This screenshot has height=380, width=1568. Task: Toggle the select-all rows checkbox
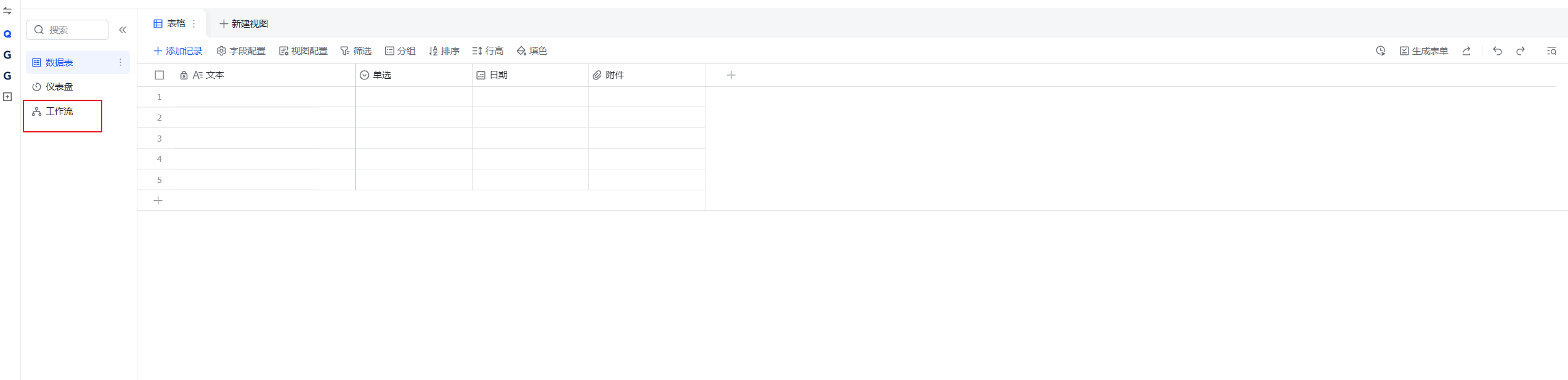160,75
